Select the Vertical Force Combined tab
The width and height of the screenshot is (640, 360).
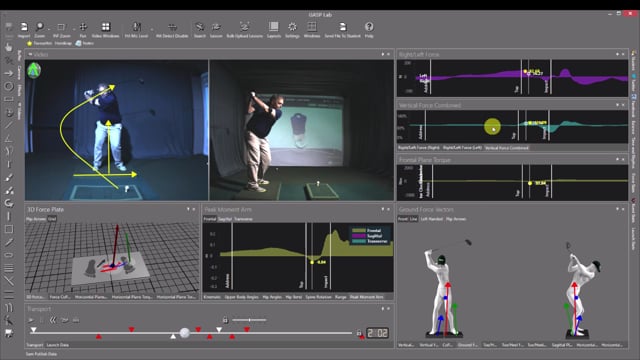(507, 148)
